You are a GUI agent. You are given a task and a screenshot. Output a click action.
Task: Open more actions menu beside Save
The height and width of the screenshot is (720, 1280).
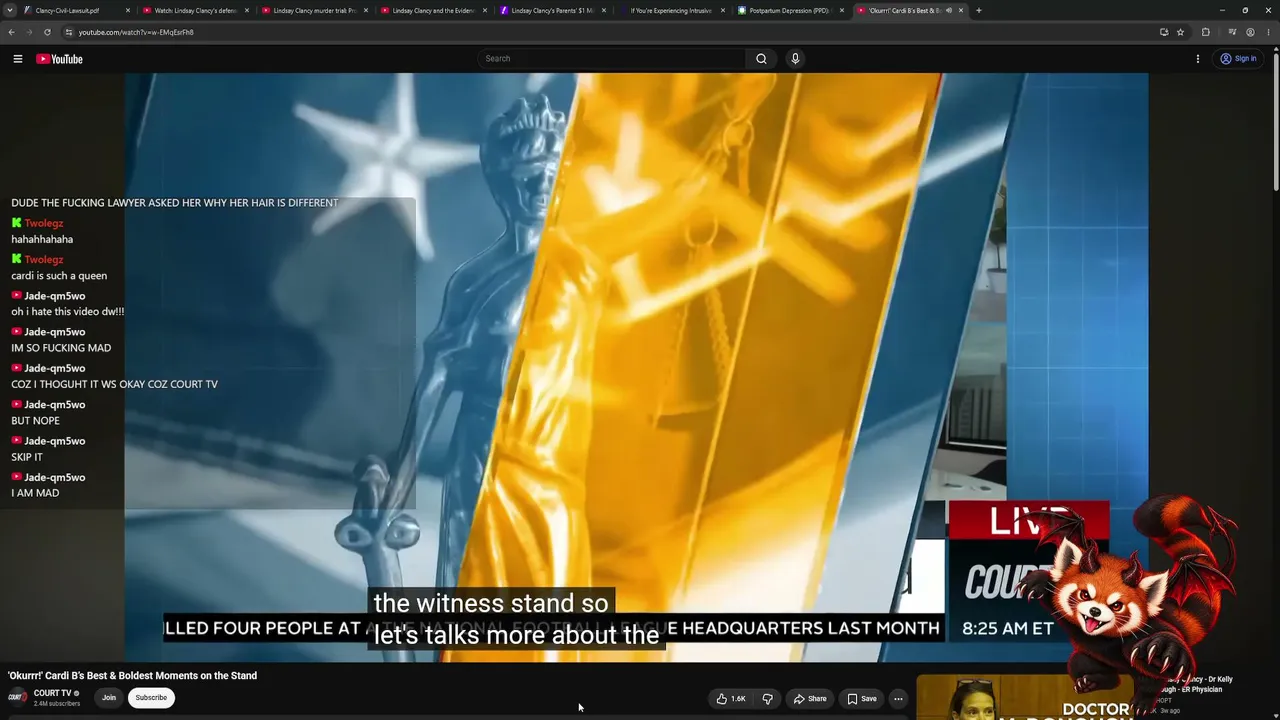(x=898, y=699)
